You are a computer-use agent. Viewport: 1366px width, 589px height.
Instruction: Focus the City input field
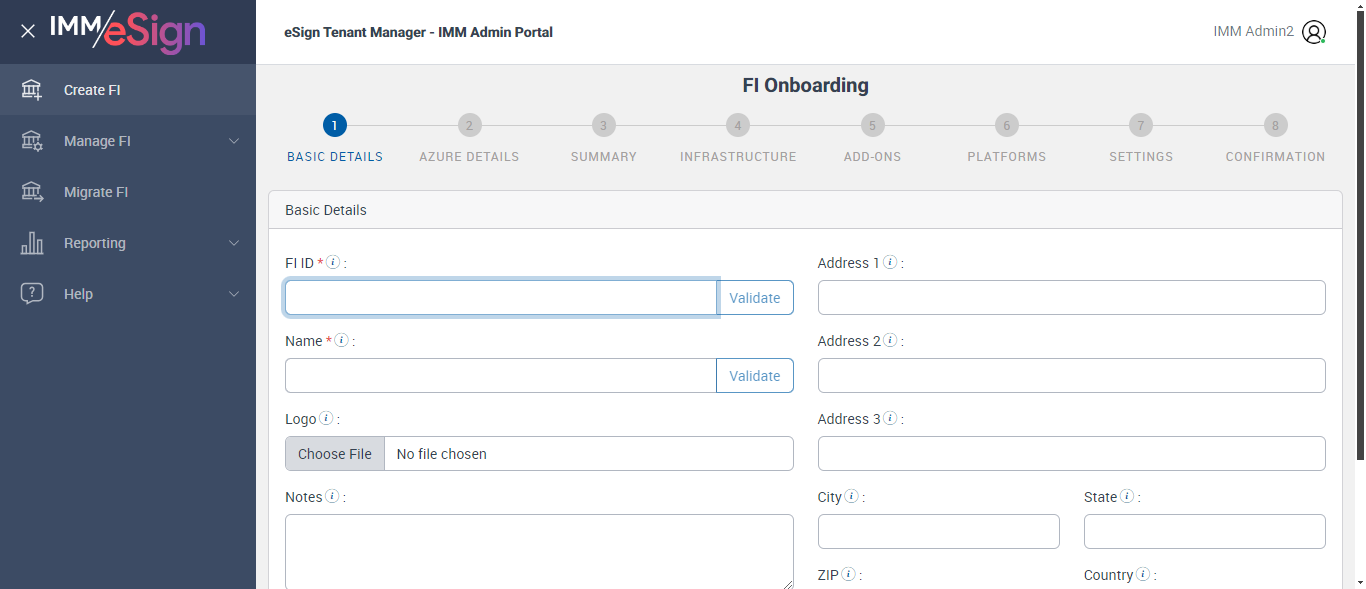pos(938,532)
